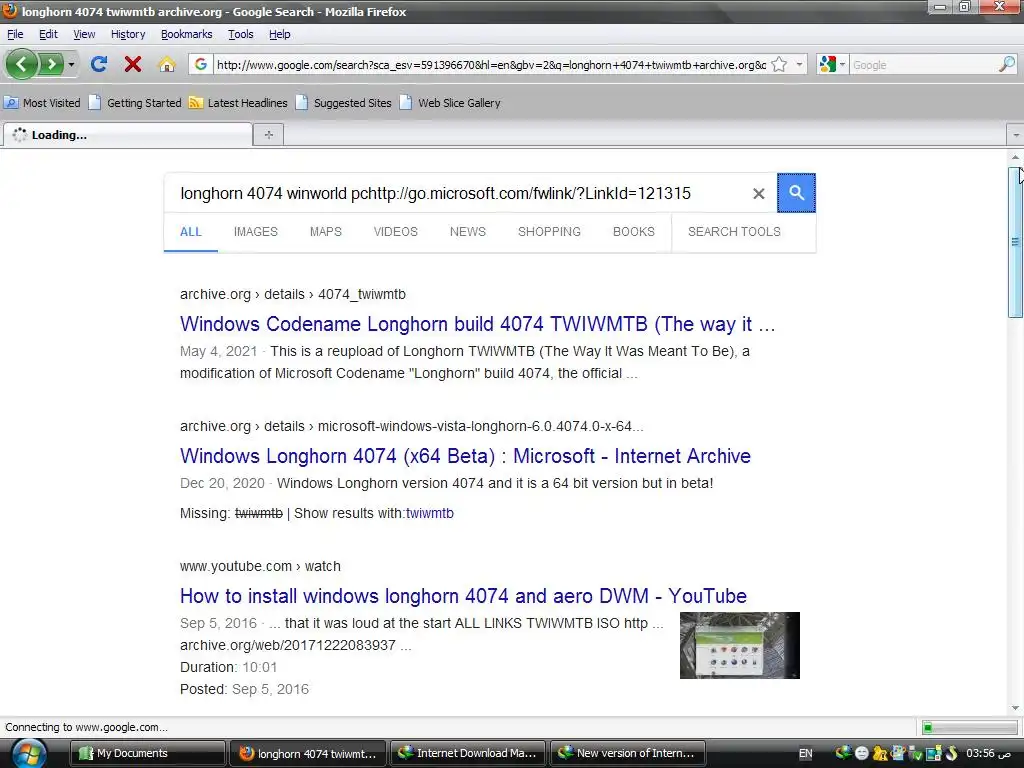The height and width of the screenshot is (768, 1024).
Task: Open the Longhorn build 4074 TWIWMTB result
Action: [x=477, y=324]
